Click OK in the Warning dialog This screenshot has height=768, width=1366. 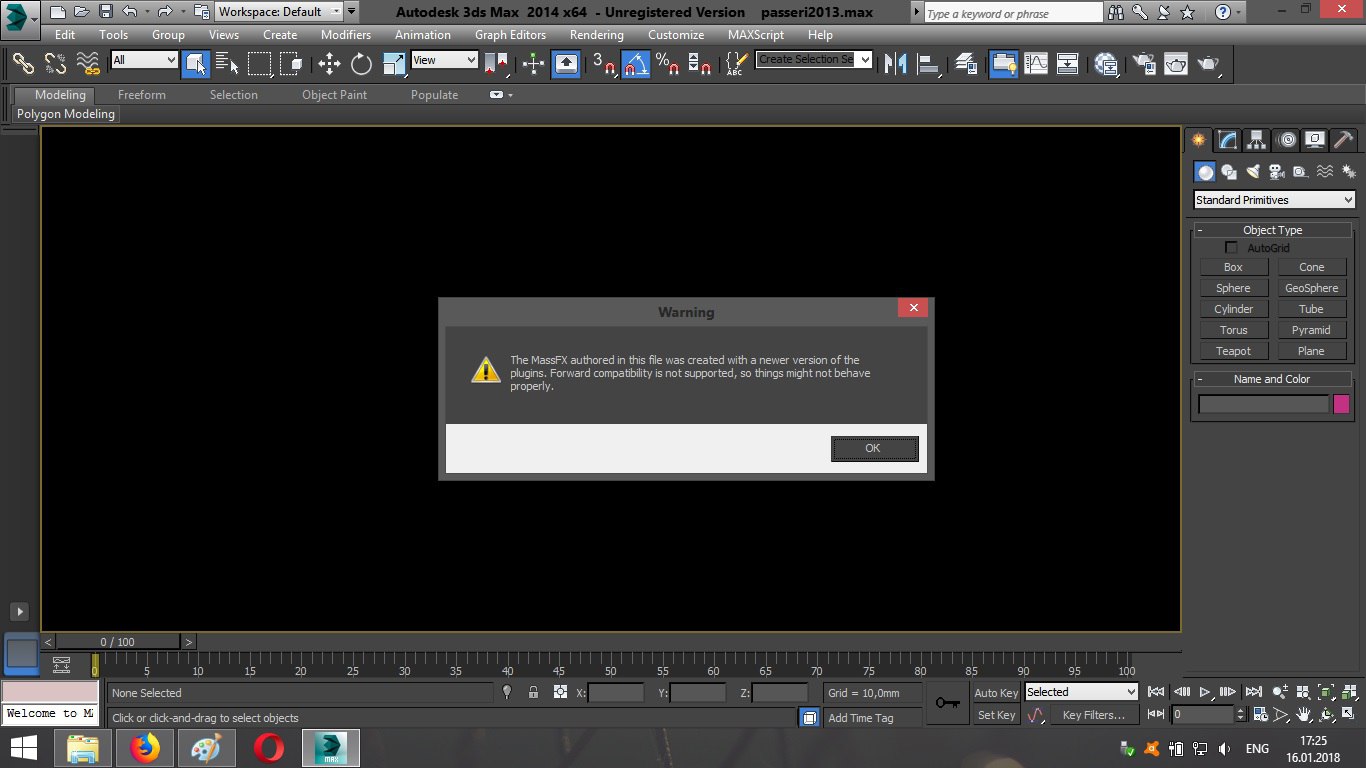tap(874, 448)
